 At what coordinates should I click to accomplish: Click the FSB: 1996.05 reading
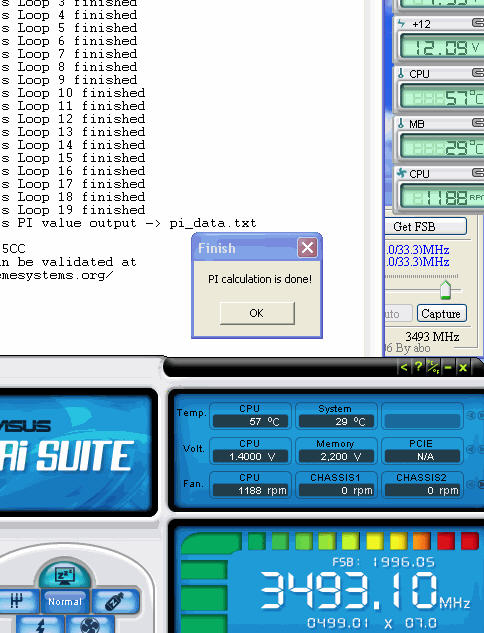383,562
